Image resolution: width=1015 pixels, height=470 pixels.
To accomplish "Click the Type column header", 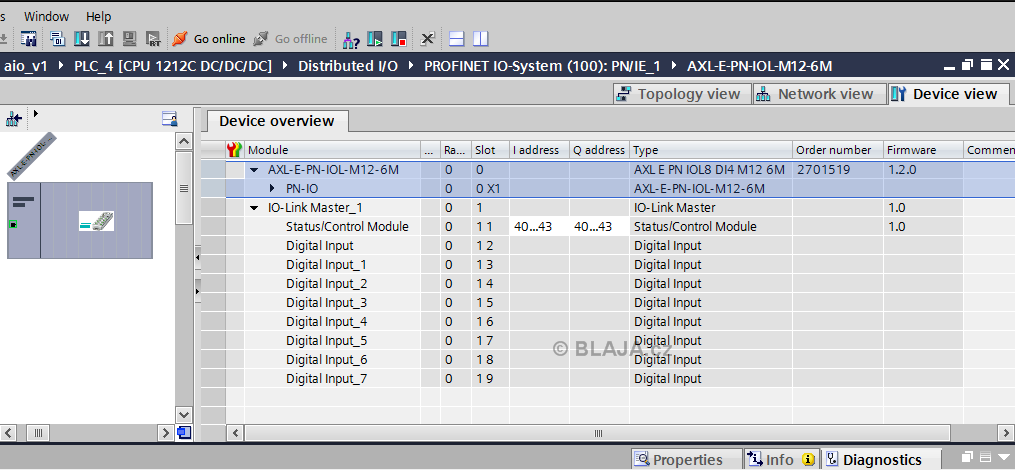I will pos(711,150).
